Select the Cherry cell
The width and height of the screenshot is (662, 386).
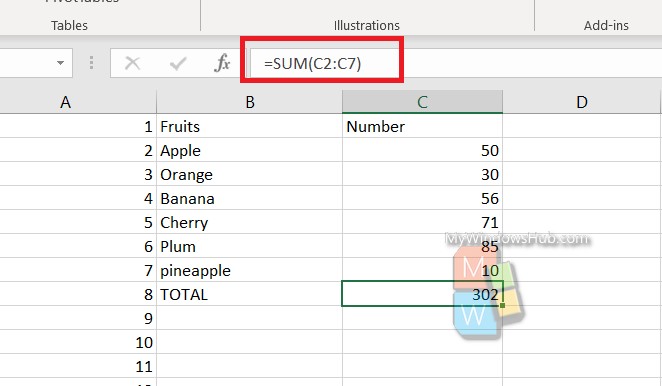250,223
